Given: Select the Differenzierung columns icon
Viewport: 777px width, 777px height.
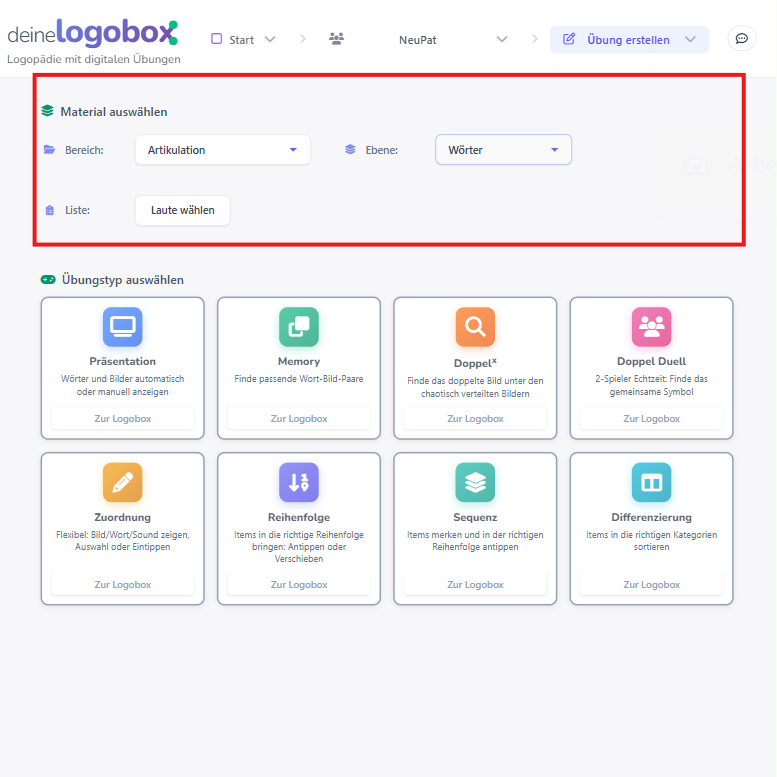Looking at the screenshot, I should tap(652, 482).
